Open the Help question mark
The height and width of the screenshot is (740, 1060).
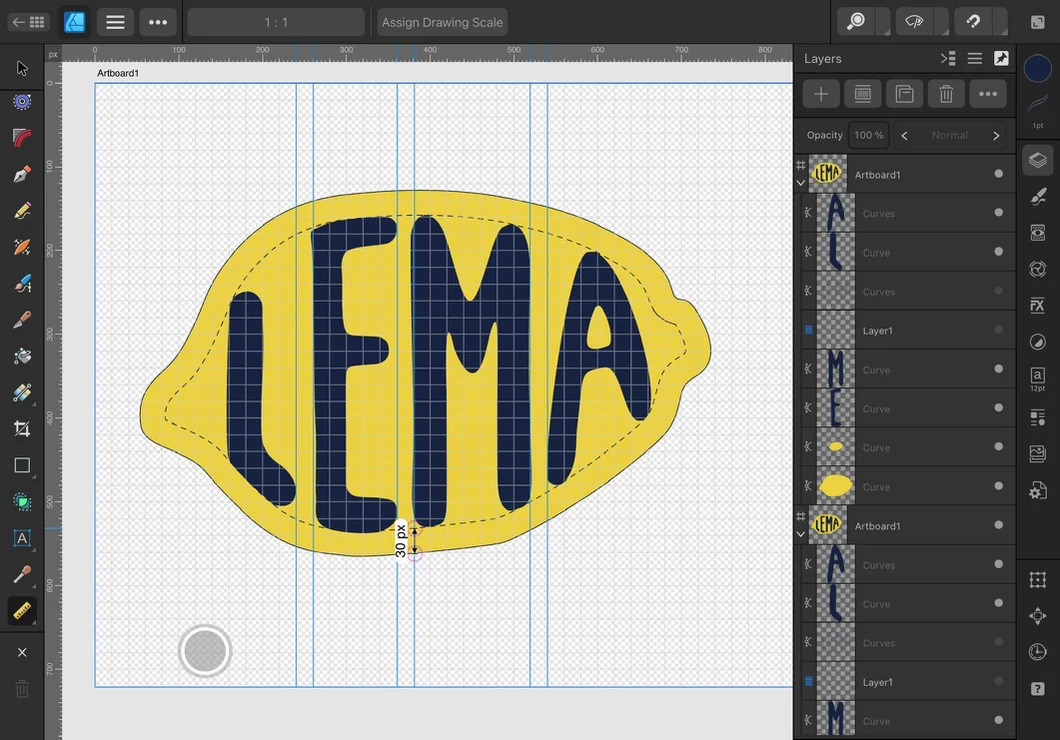click(x=1038, y=689)
